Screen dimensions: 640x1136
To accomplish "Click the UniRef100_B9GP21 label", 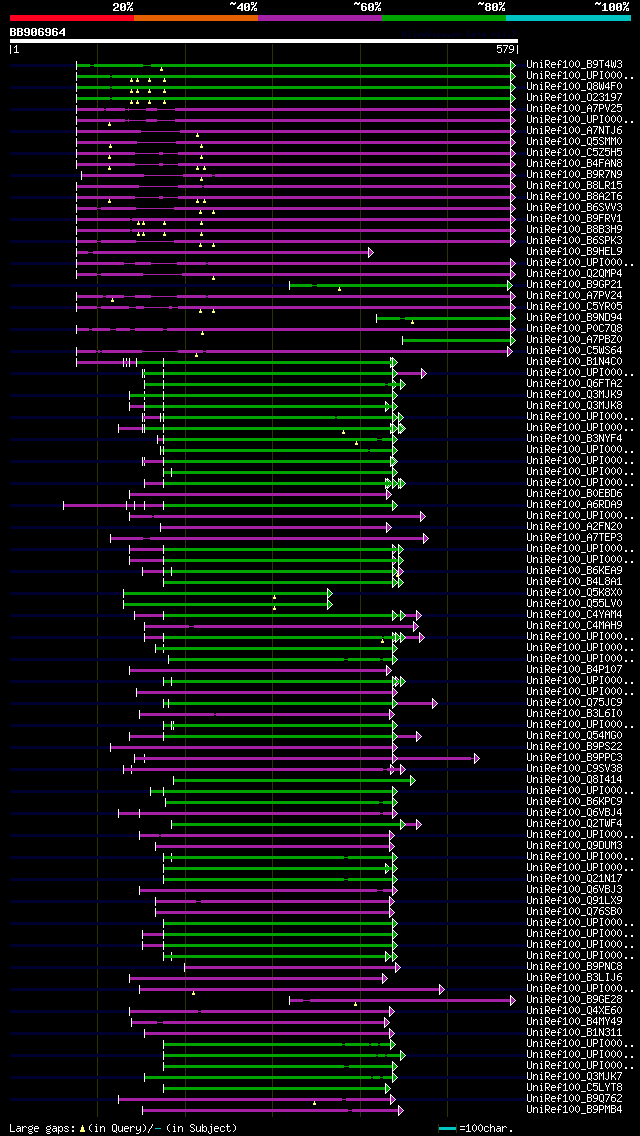I will [x=575, y=285].
